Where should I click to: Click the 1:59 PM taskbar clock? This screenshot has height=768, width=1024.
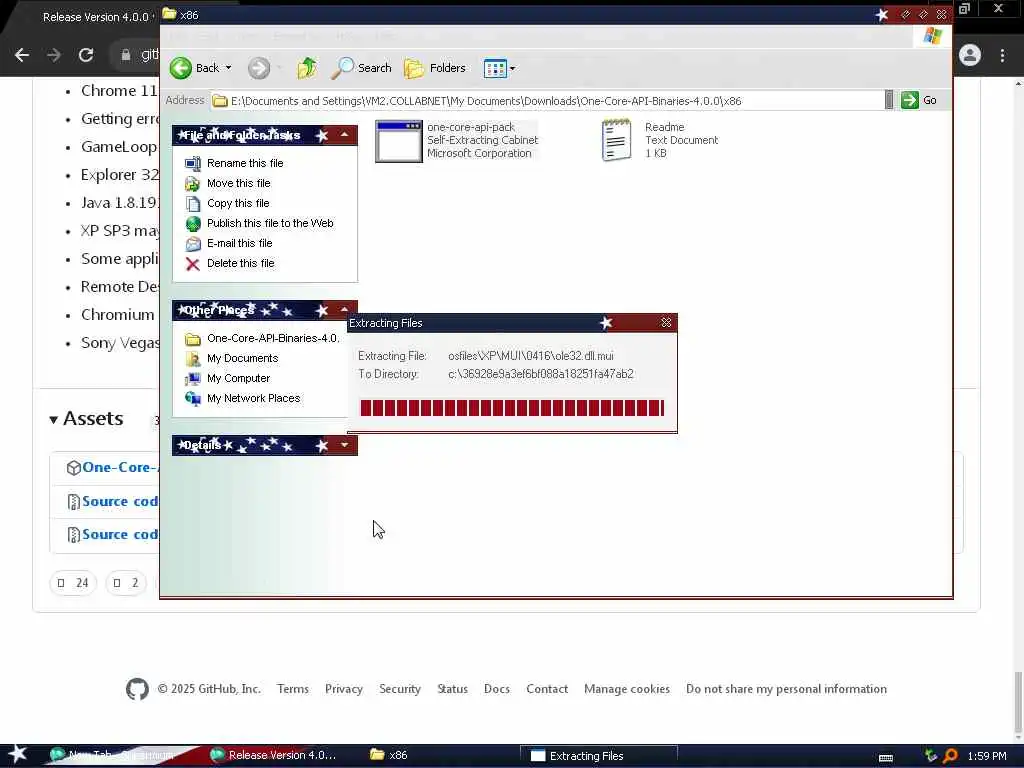click(x=987, y=756)
